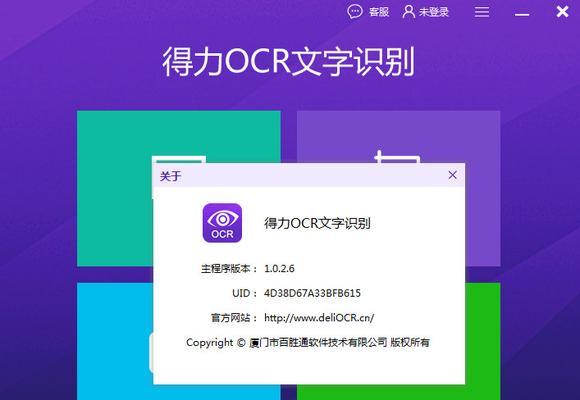
Task: Close the main OCR application window
Action: pos(562,12)
